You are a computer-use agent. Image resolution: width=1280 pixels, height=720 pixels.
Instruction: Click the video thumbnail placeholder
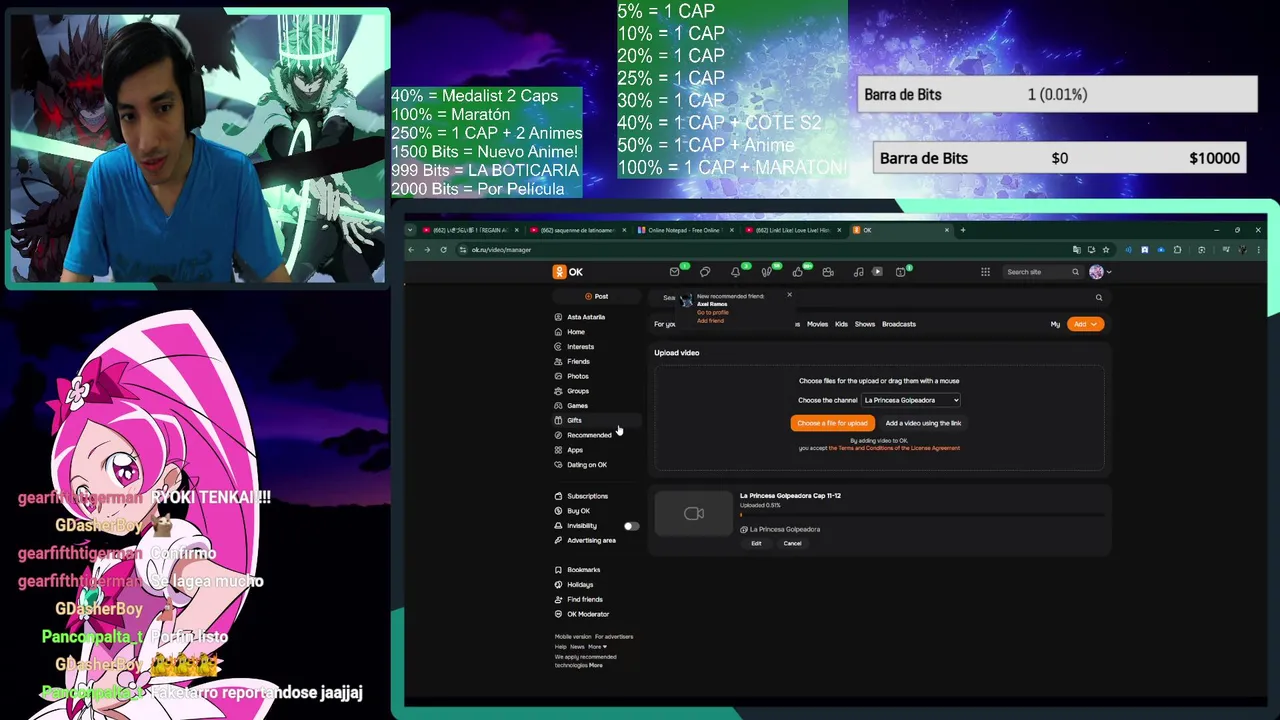click(694, 514)
